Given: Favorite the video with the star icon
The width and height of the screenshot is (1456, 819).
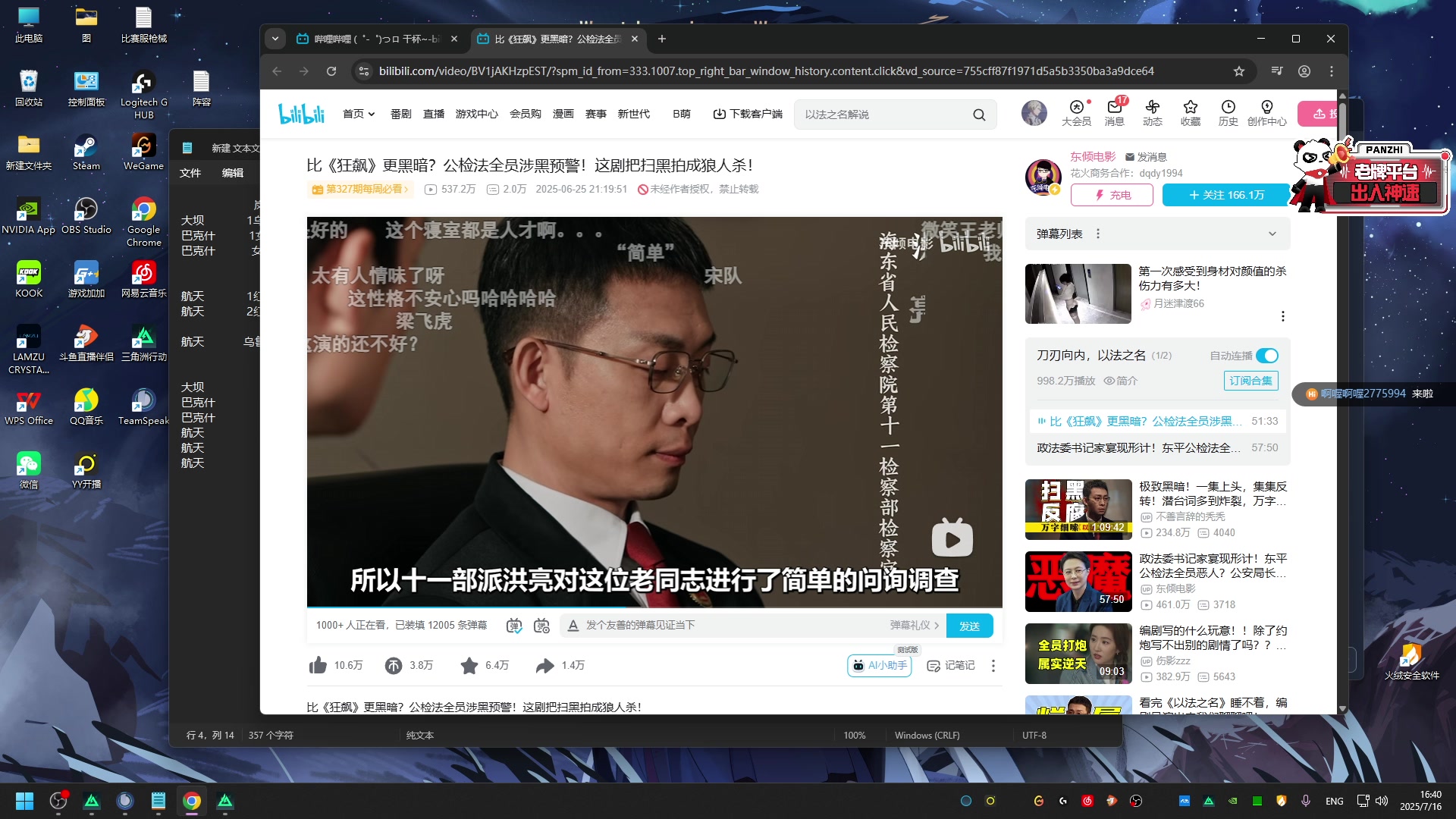Looking at the screenshot, I should click(469, 665).
